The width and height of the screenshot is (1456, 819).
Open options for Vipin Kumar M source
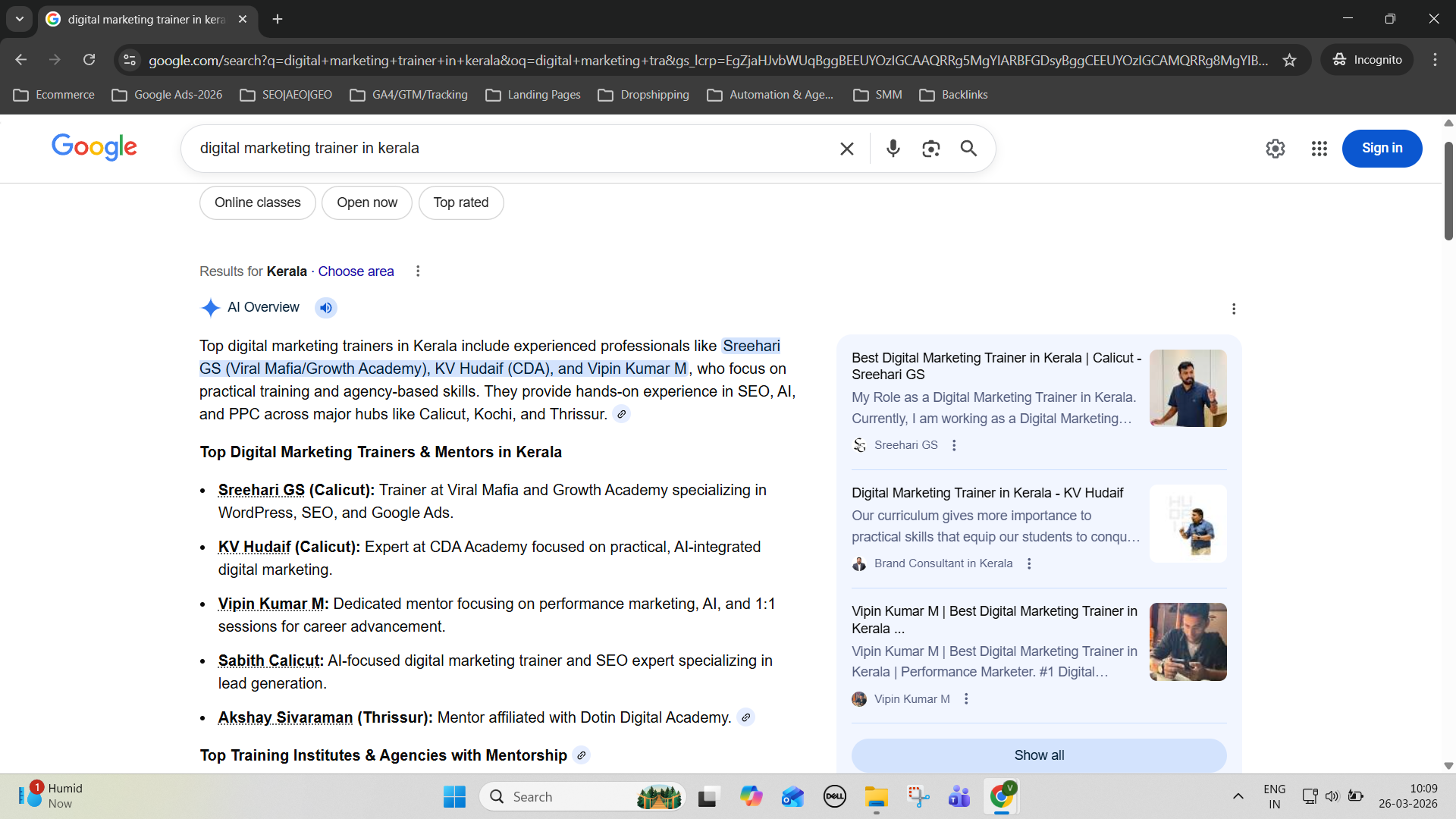[966, 699]
